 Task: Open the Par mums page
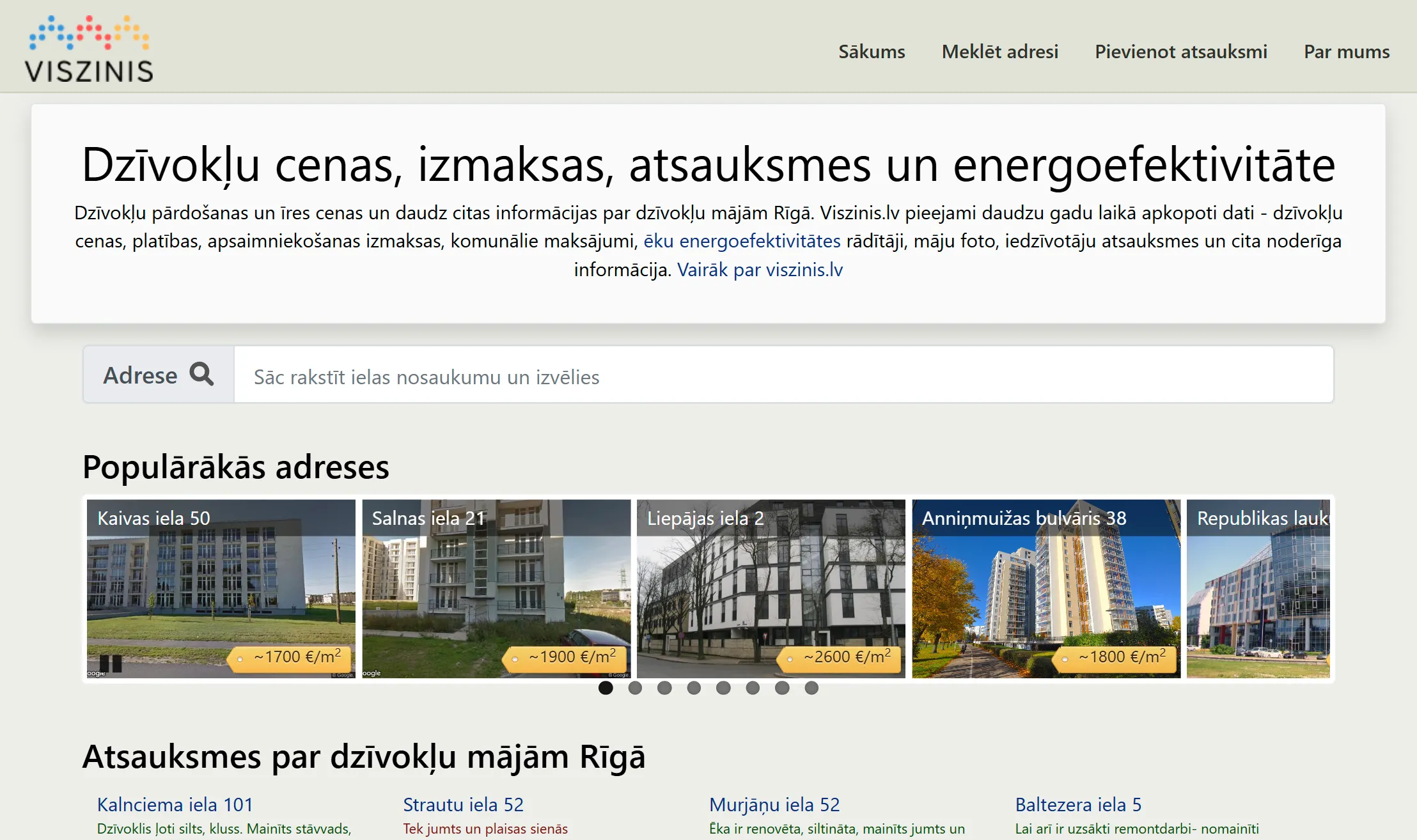[1346, 52]
